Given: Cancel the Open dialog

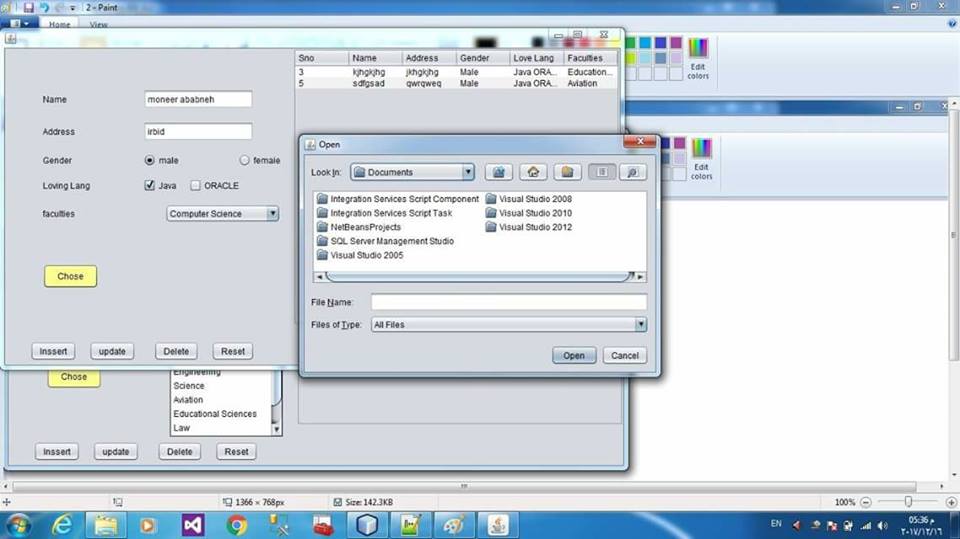Looking at the screenshot, I should (x=624, y=355).
